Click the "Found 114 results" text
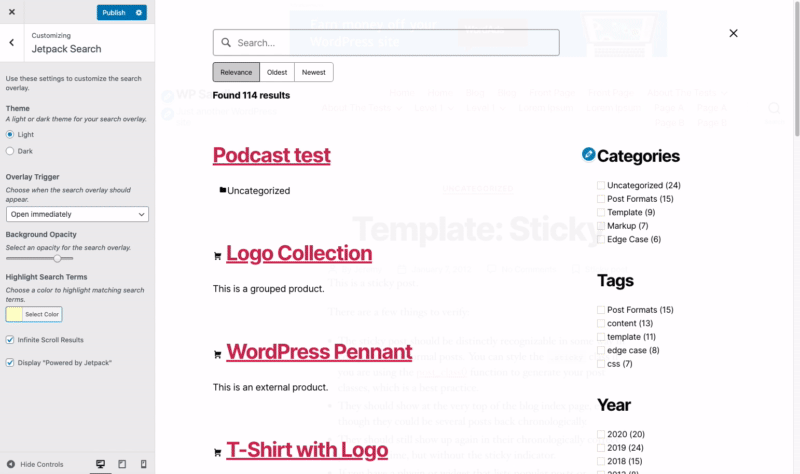800x474 pixels. 251,95
